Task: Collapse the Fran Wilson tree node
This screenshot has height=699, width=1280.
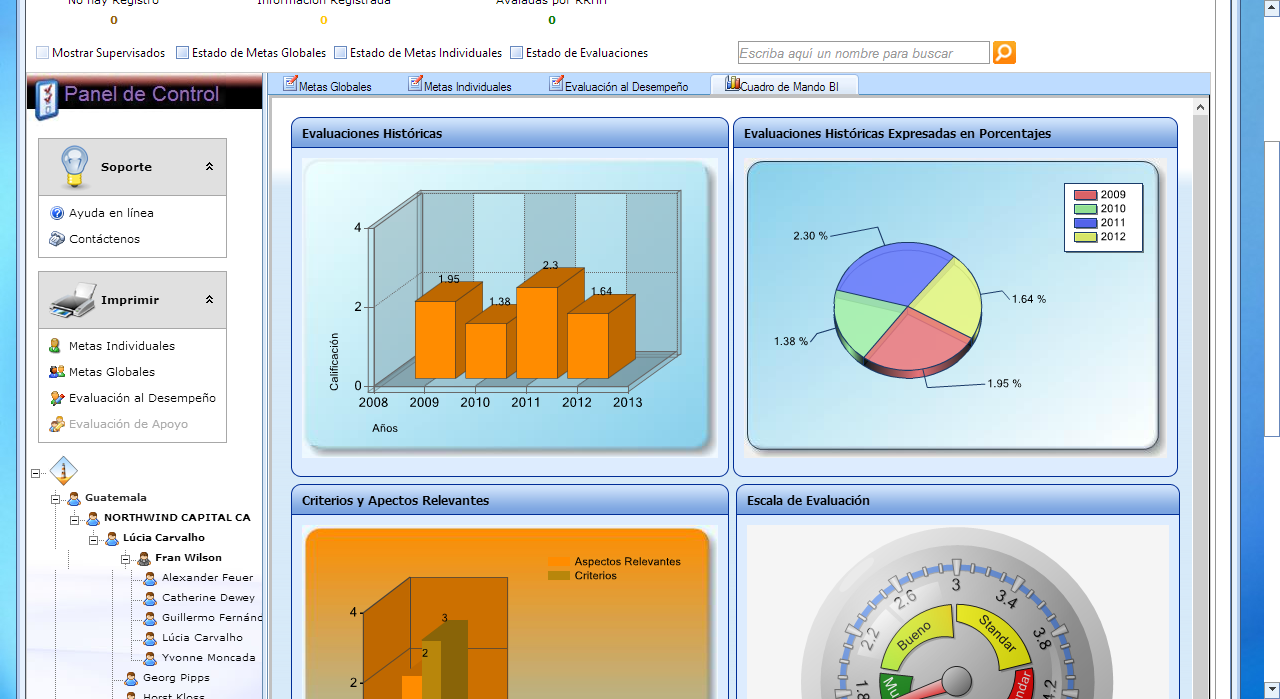Action: tap(127, 559)
